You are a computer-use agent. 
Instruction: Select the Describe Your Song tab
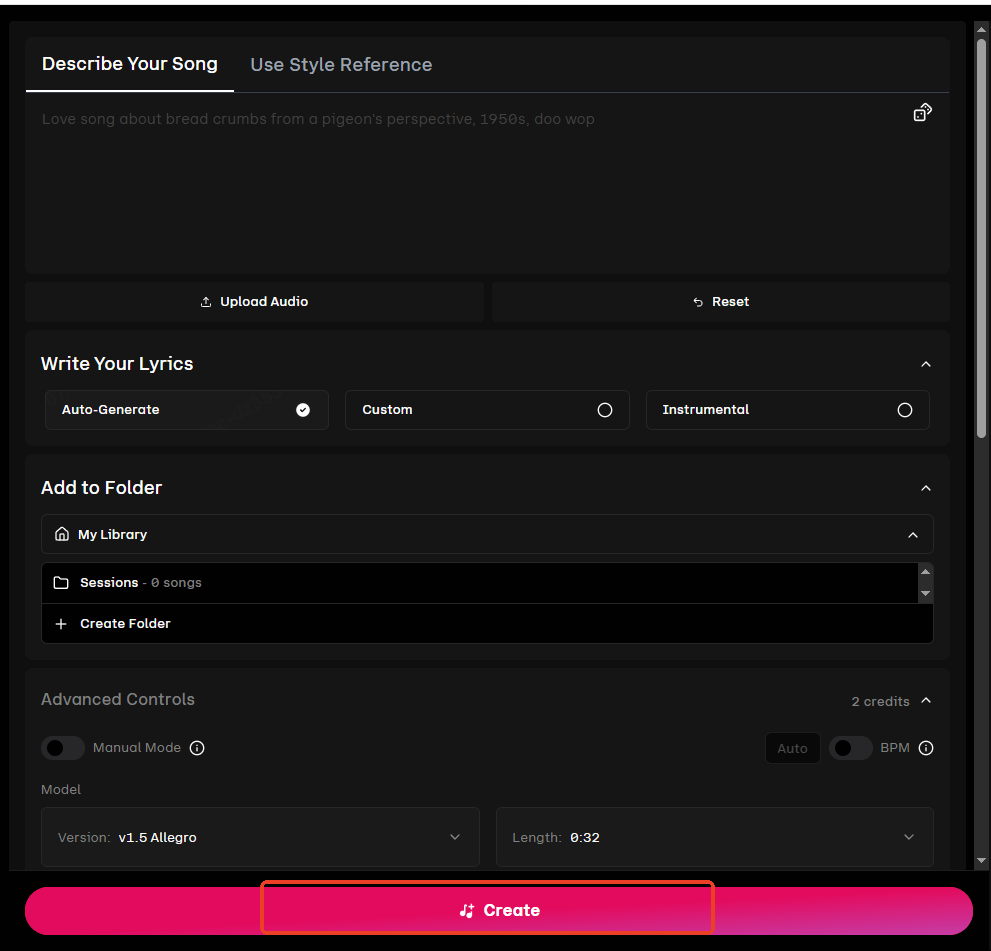[x=129, y=64]
